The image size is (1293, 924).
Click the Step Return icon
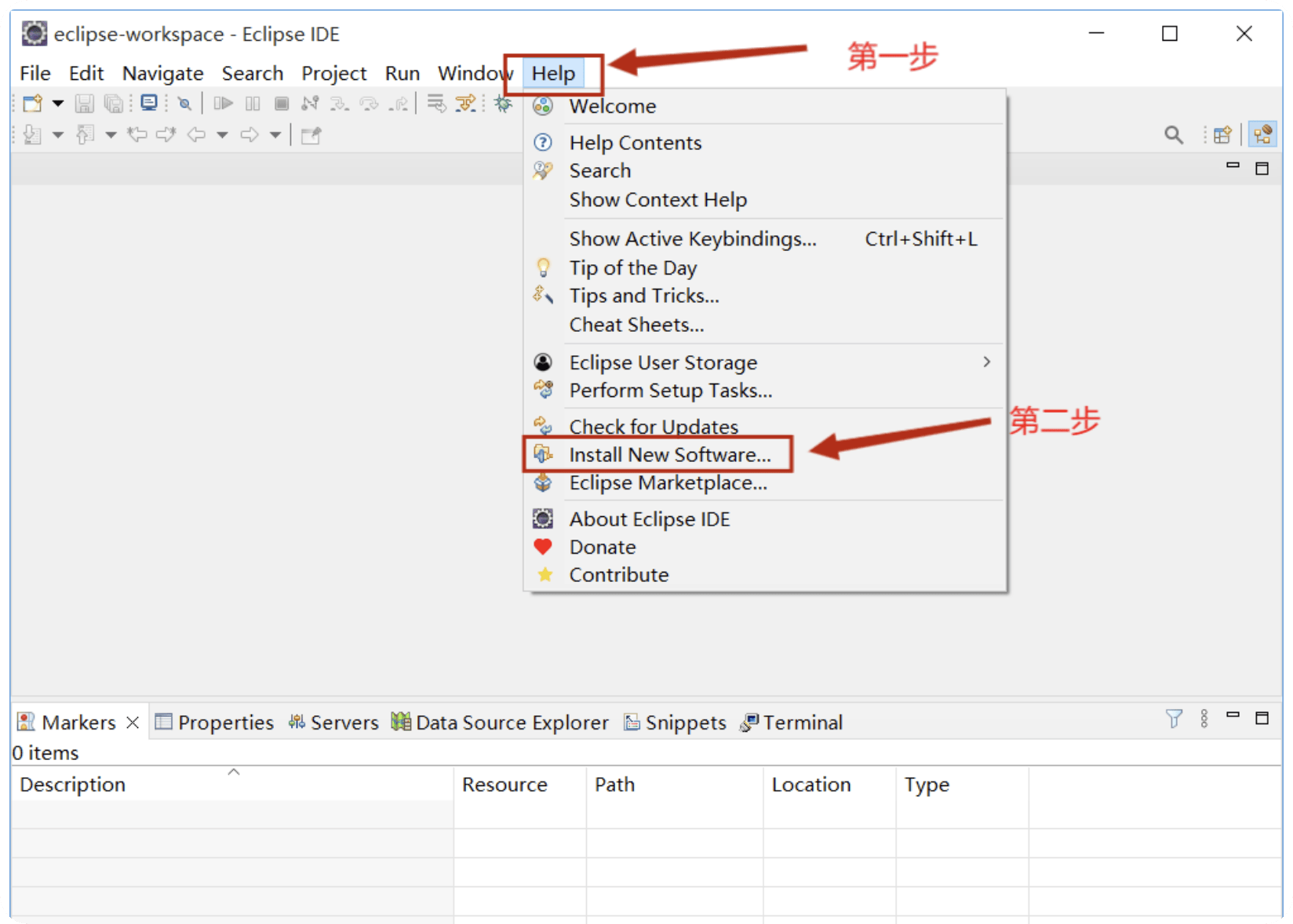pyautogui.click(x=399, y=104)
